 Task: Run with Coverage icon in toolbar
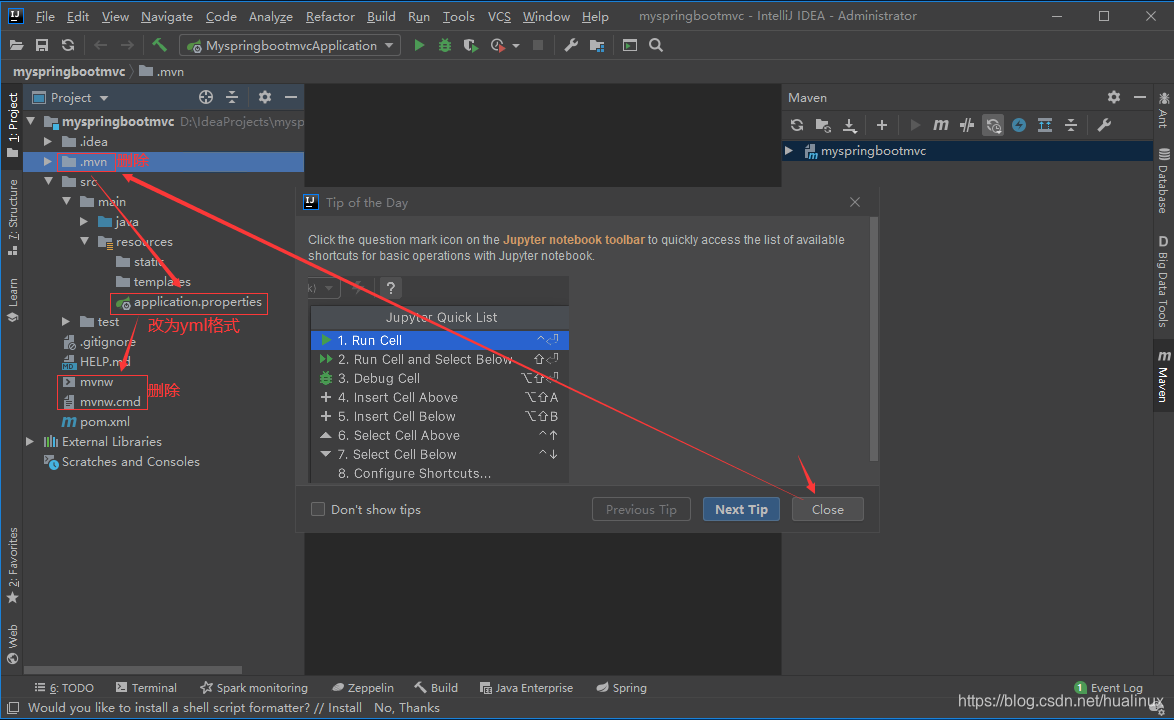click(x=470, y=46)
